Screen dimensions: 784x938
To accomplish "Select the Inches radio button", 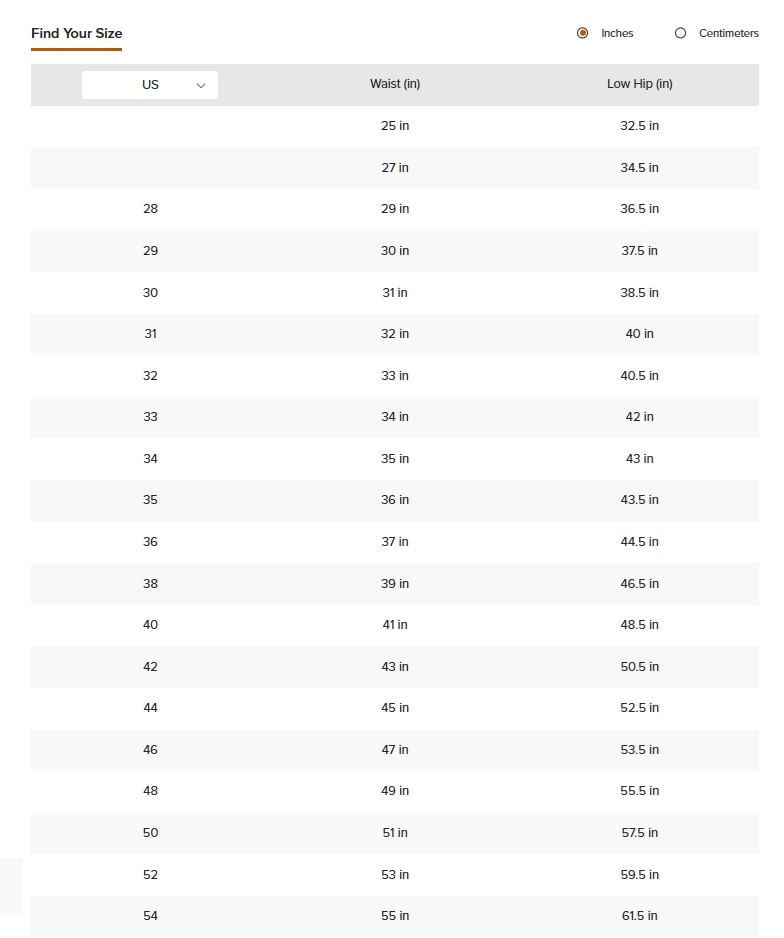I will coord(583,33).
